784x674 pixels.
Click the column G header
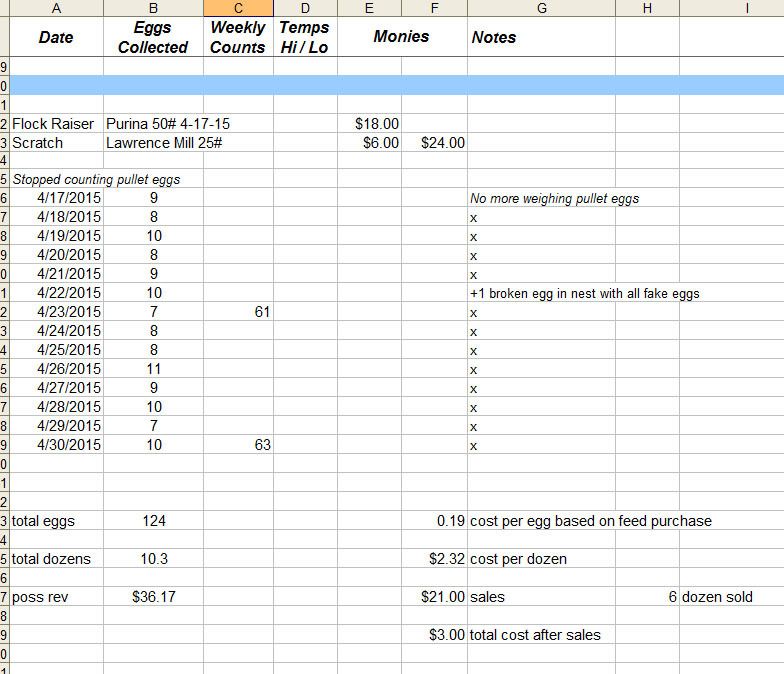coord(540,8)
